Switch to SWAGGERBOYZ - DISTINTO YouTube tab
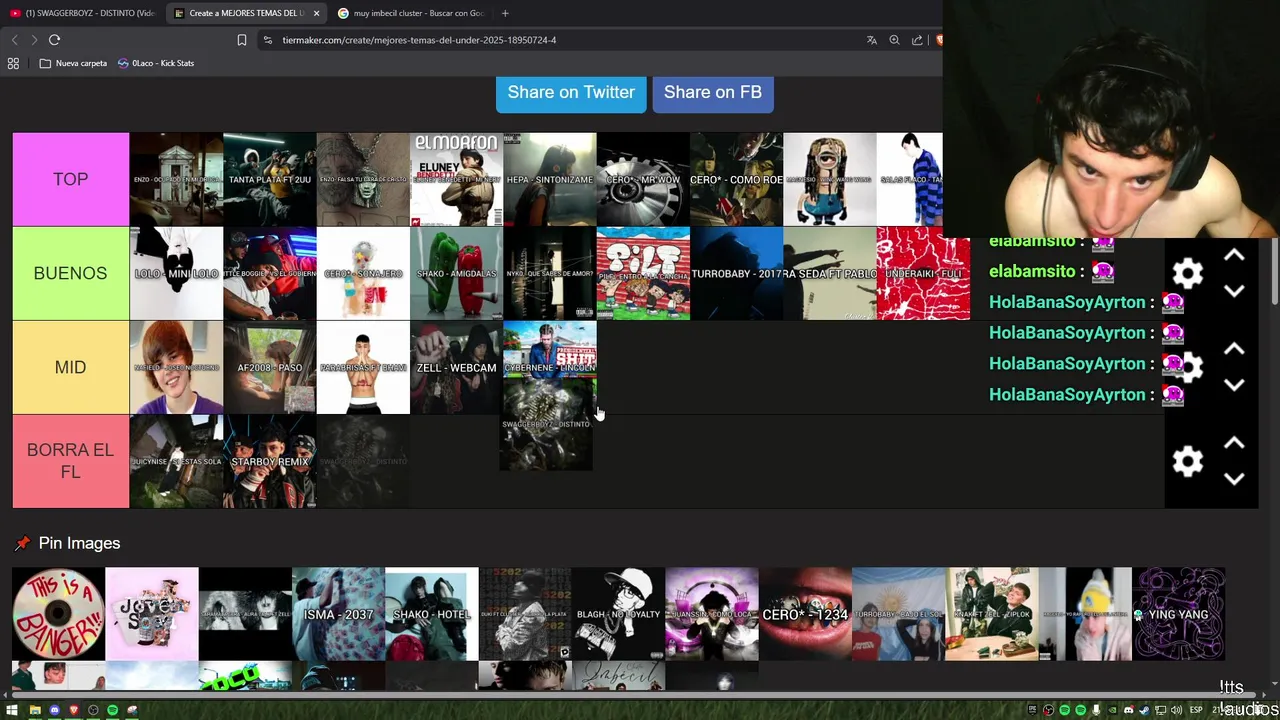 coord(82,13)
